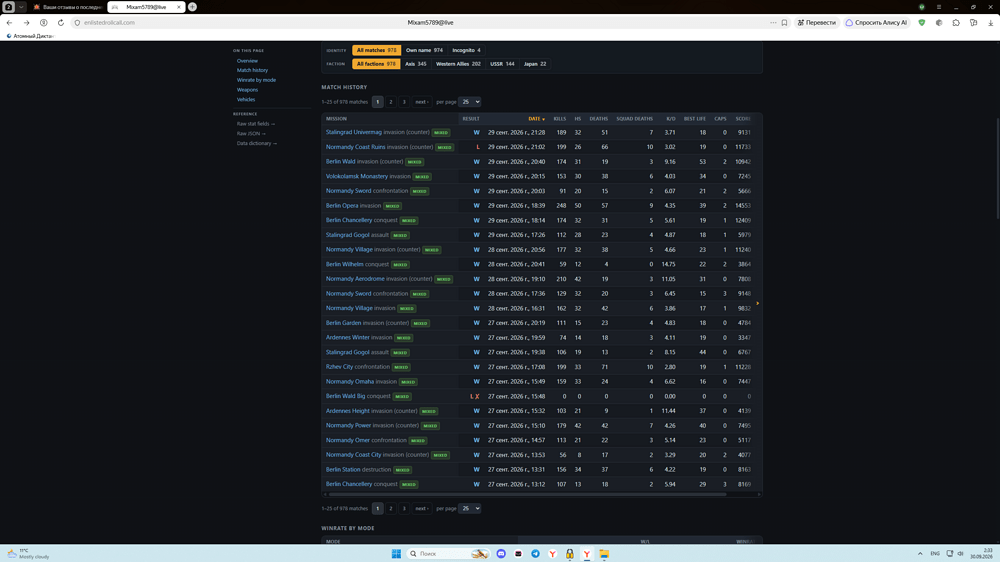Open Raw JSON reference link
Screen dimensions: 1000x562
tap(251, 133)
